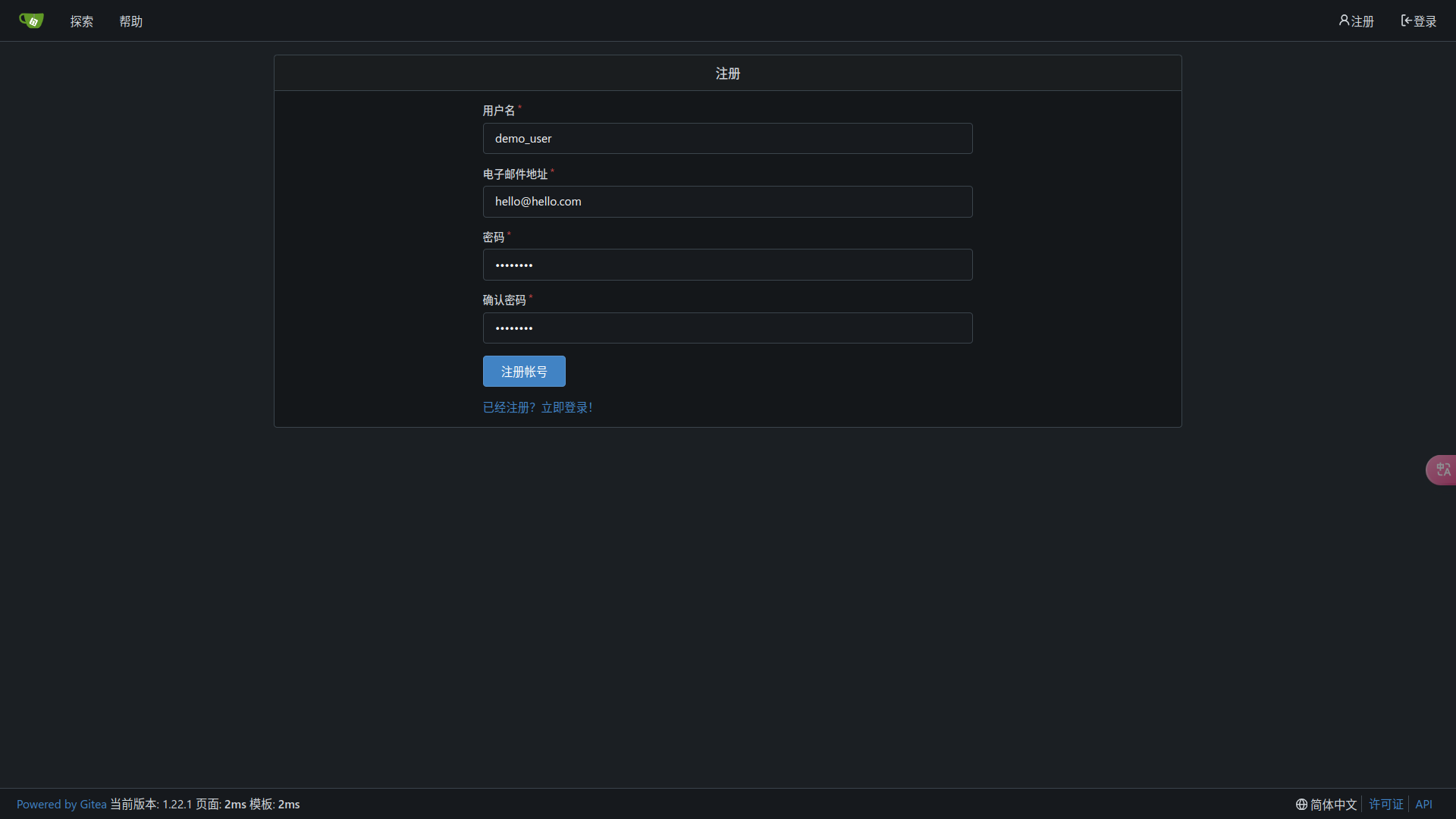Viewport: 1456px width, 819px height.
Task: Open the Powered by Gitea link
Action: click(x=61, y=805)
